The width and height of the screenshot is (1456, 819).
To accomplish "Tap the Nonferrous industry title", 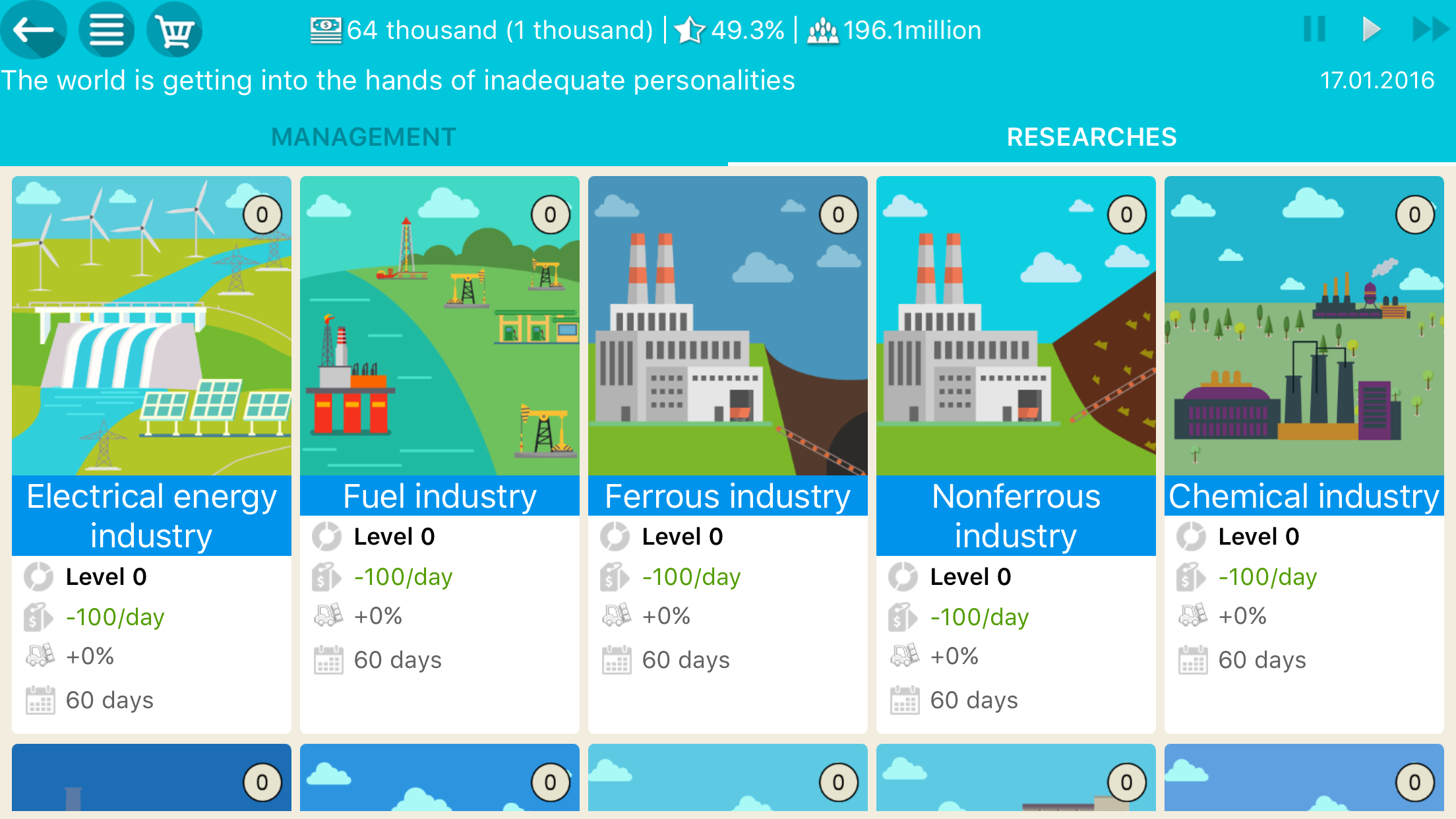I will tap(1016, 516).
